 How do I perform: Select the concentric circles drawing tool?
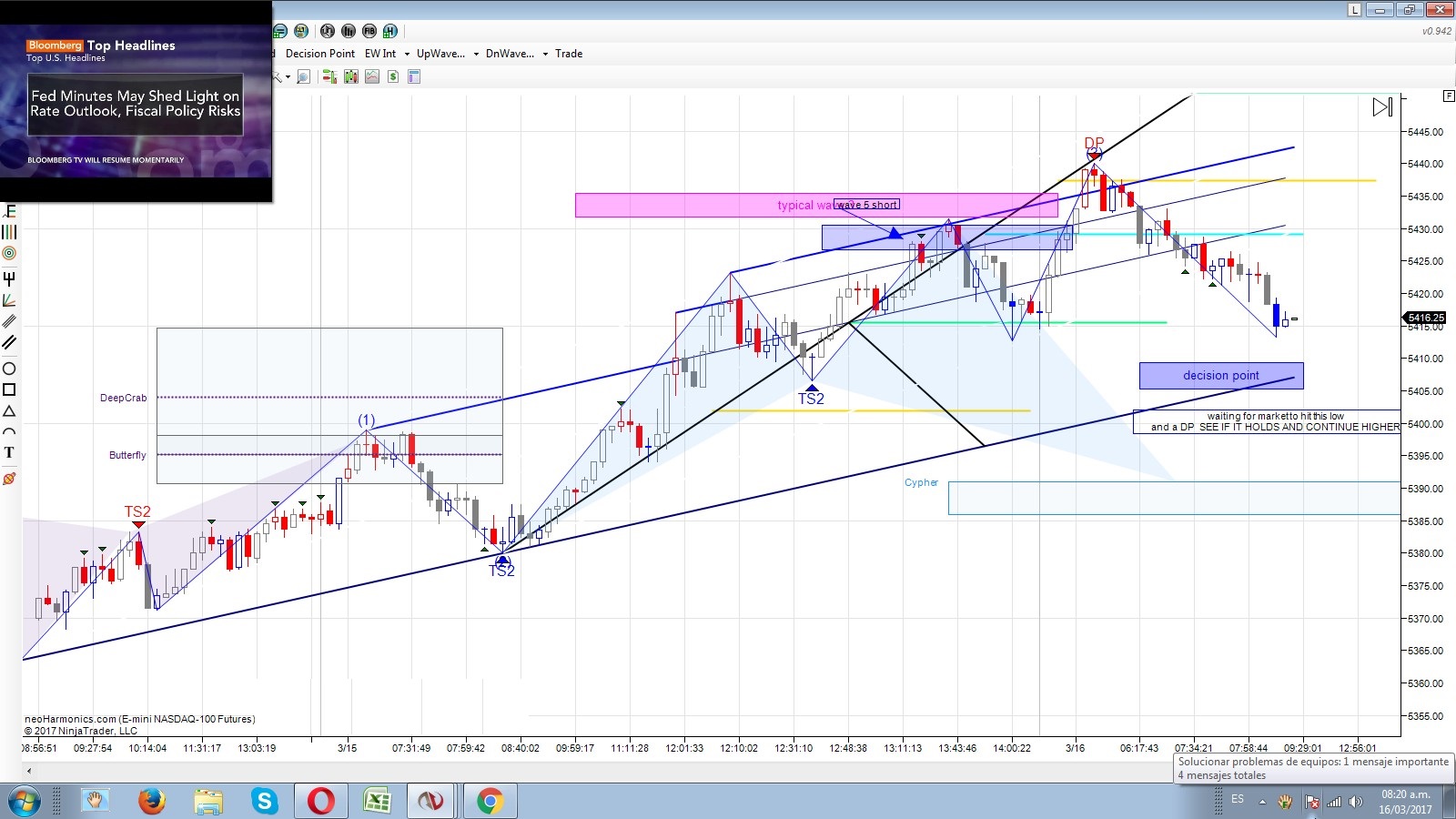[x=10, y=253]
